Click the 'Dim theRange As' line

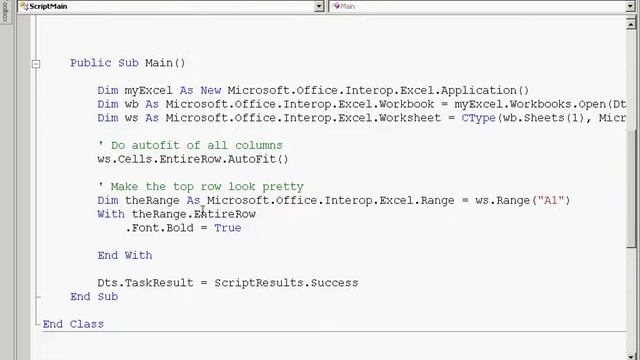[x=333, y=200]
